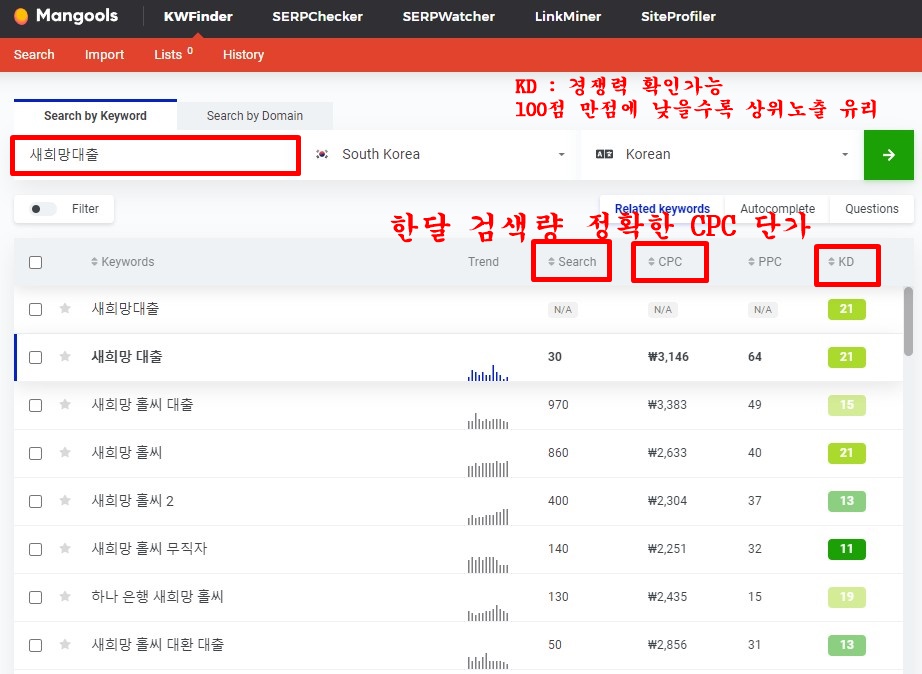Screen dimensions: 922x674
Task: Open the History page
Action: click(243, 55)
